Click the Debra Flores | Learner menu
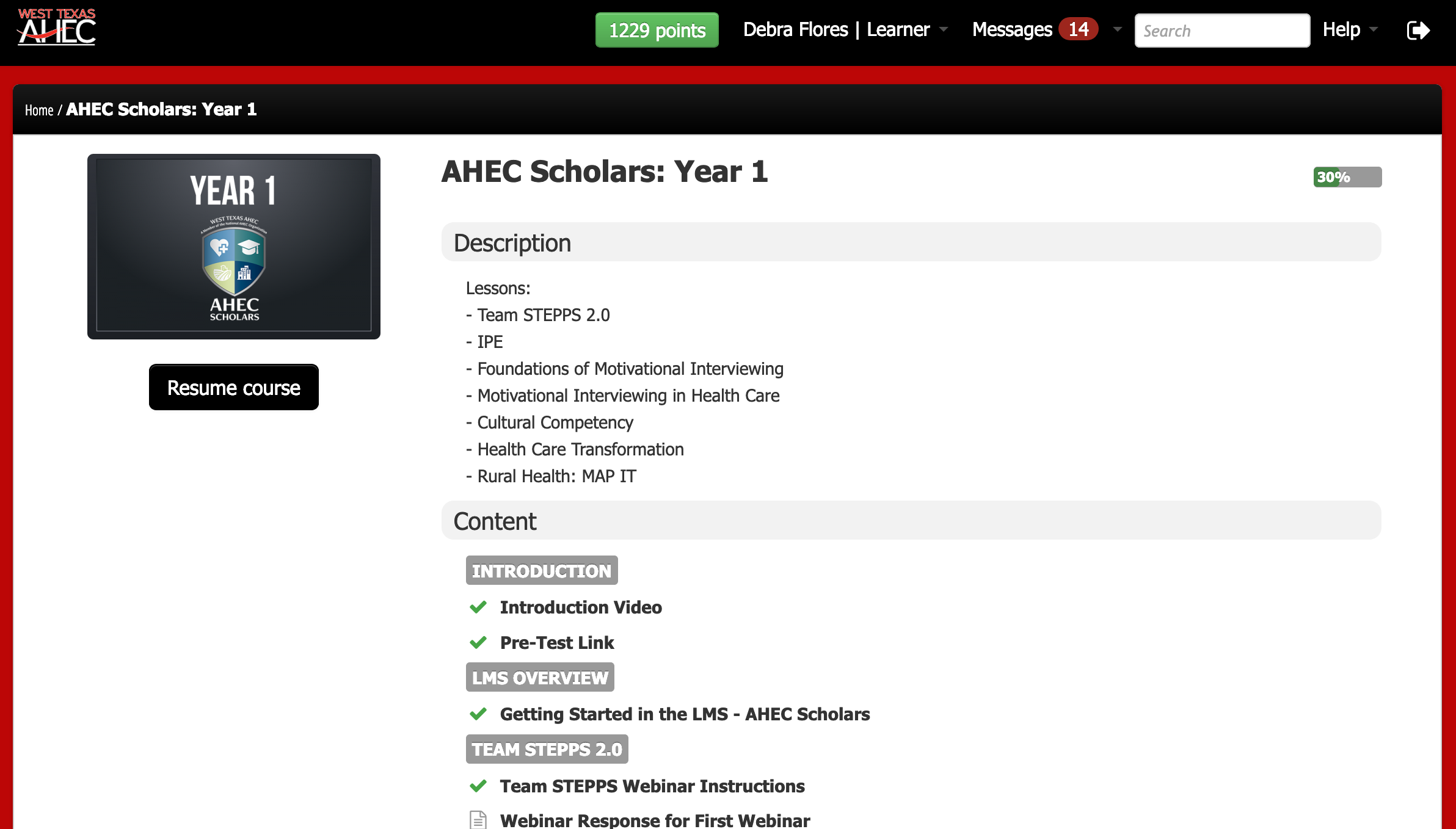This screenshot has width=1456, height=829. point(836,29)
